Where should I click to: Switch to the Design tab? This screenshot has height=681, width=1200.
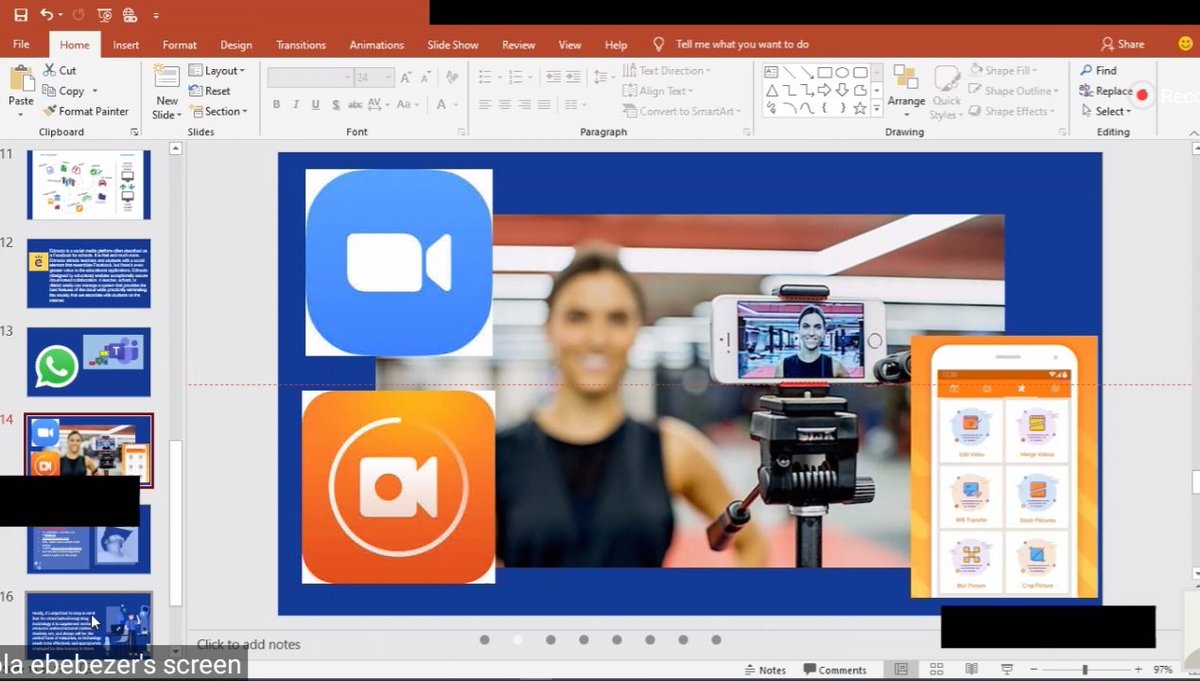(236, 45)
